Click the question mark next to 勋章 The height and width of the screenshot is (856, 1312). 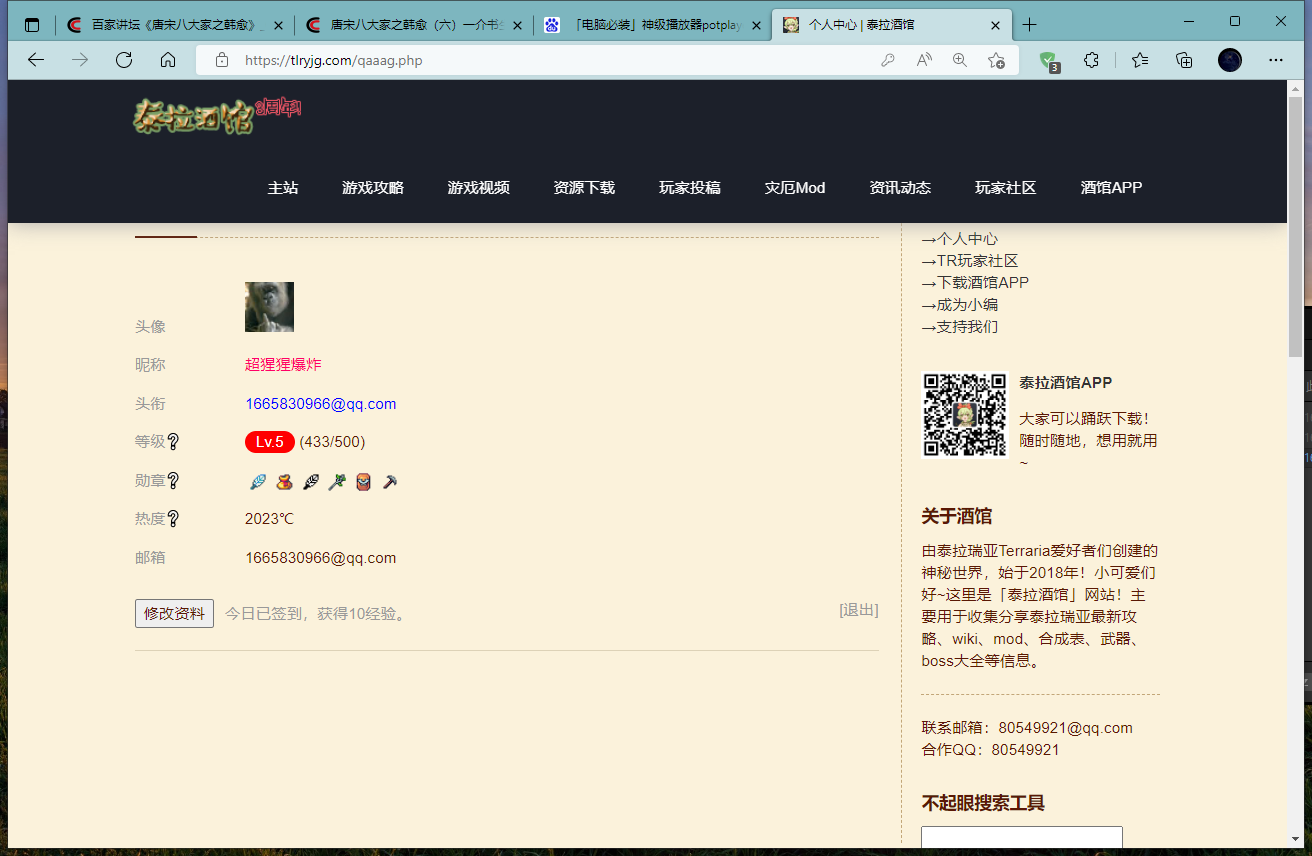click(x=173, y=481)
